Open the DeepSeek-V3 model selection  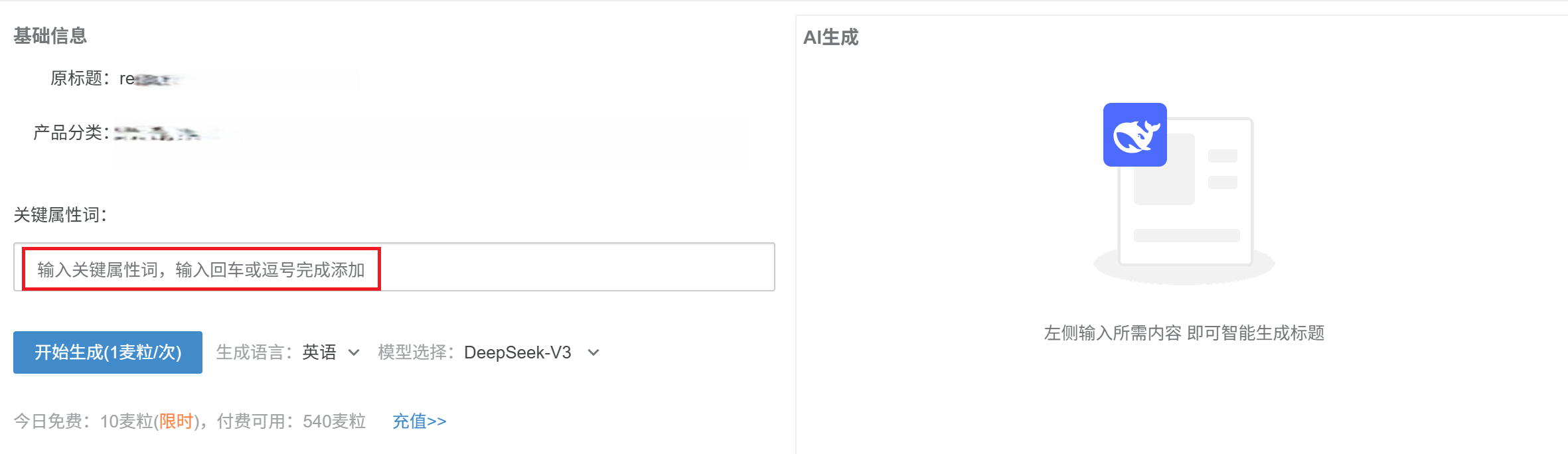click(x=517, y=352)
